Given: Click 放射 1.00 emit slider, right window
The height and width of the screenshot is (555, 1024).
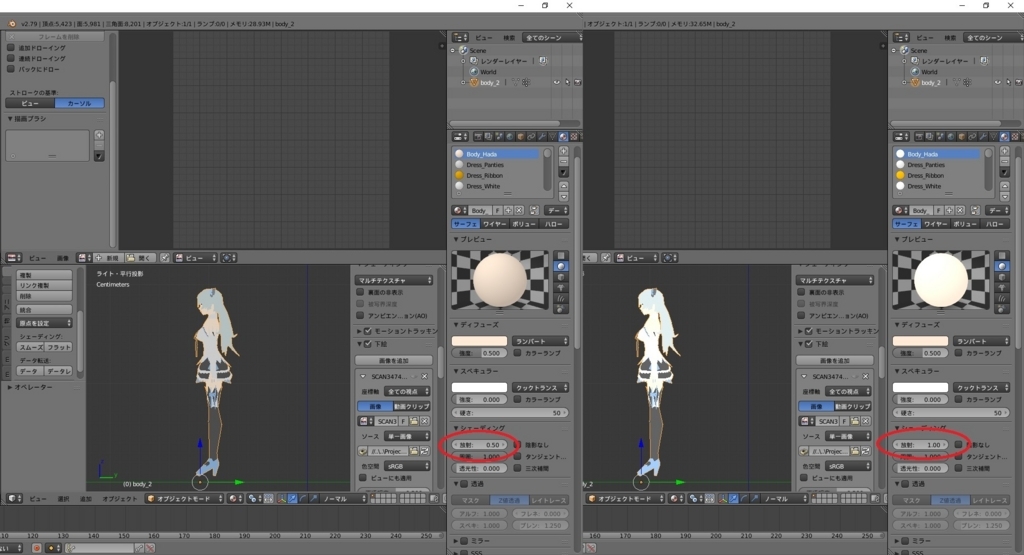Looking at the screenshot, I should pos(920,445).
